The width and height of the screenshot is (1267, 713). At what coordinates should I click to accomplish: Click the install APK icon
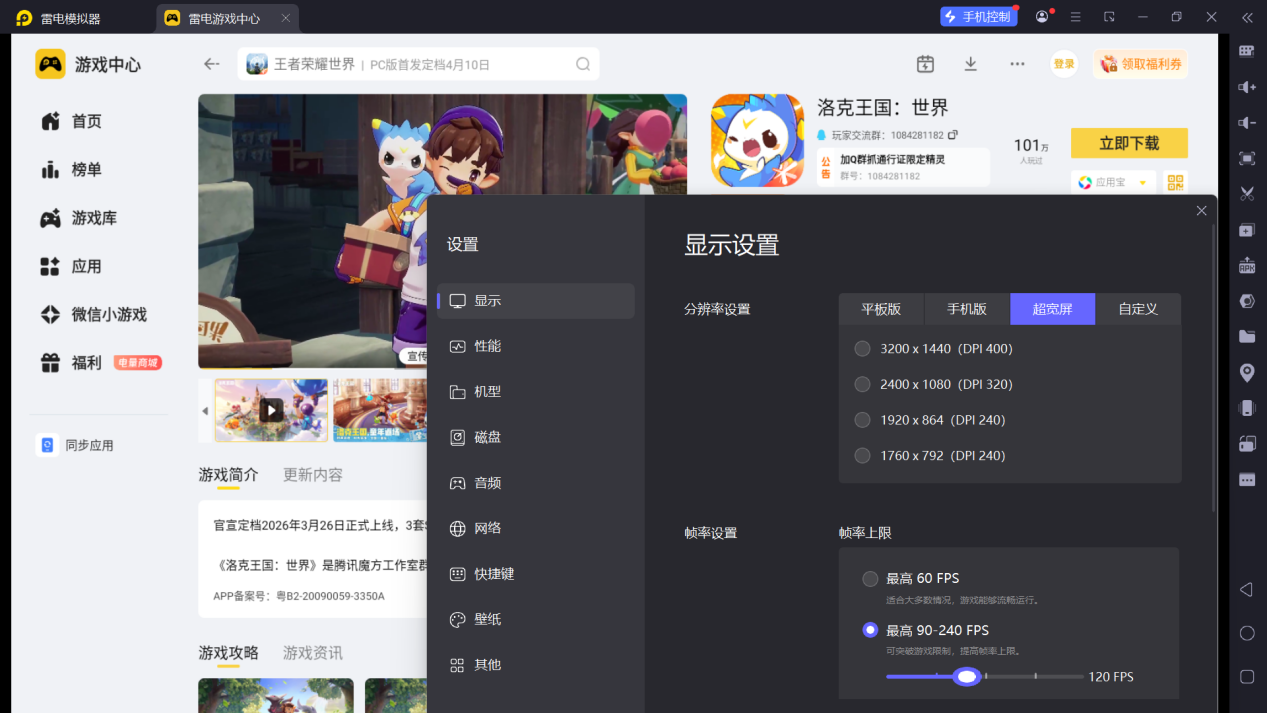point(1247,266)
